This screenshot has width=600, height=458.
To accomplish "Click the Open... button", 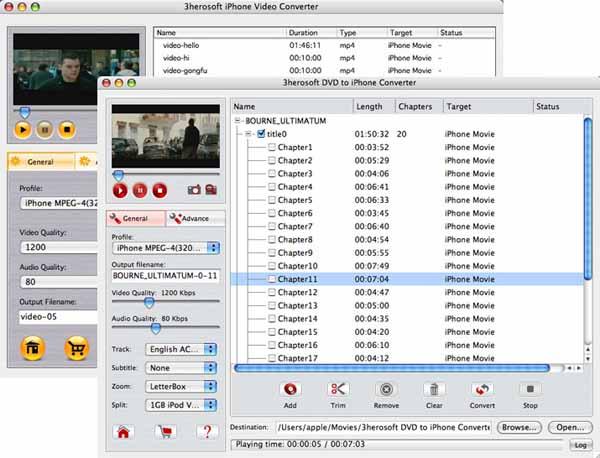I will [570, 427].
